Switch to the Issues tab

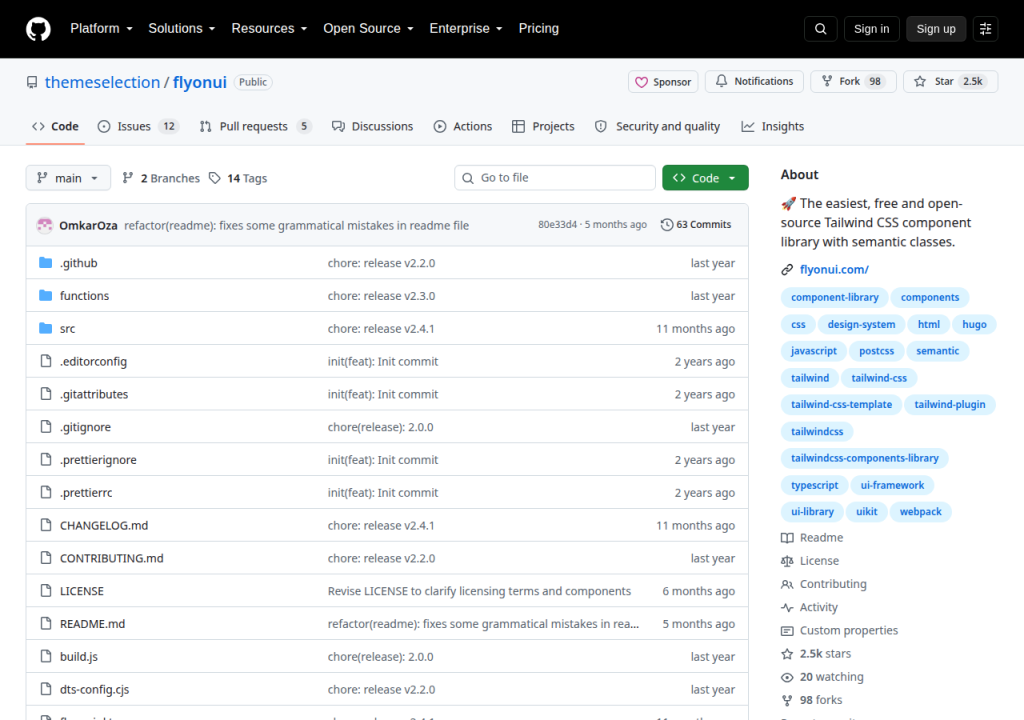tap(138, 127)
